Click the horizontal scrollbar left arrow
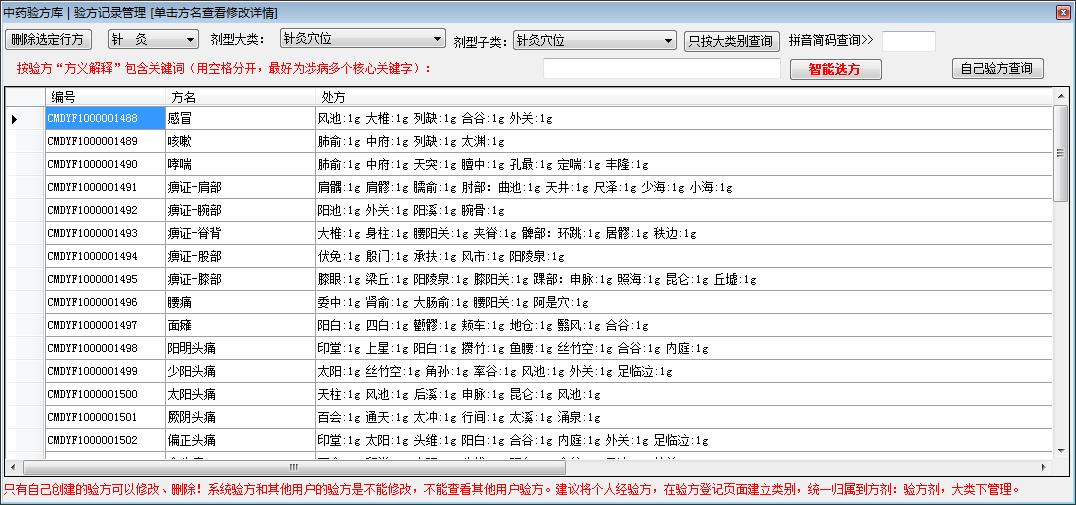The height and width of the screenshot is (505, 1076). 13,467
